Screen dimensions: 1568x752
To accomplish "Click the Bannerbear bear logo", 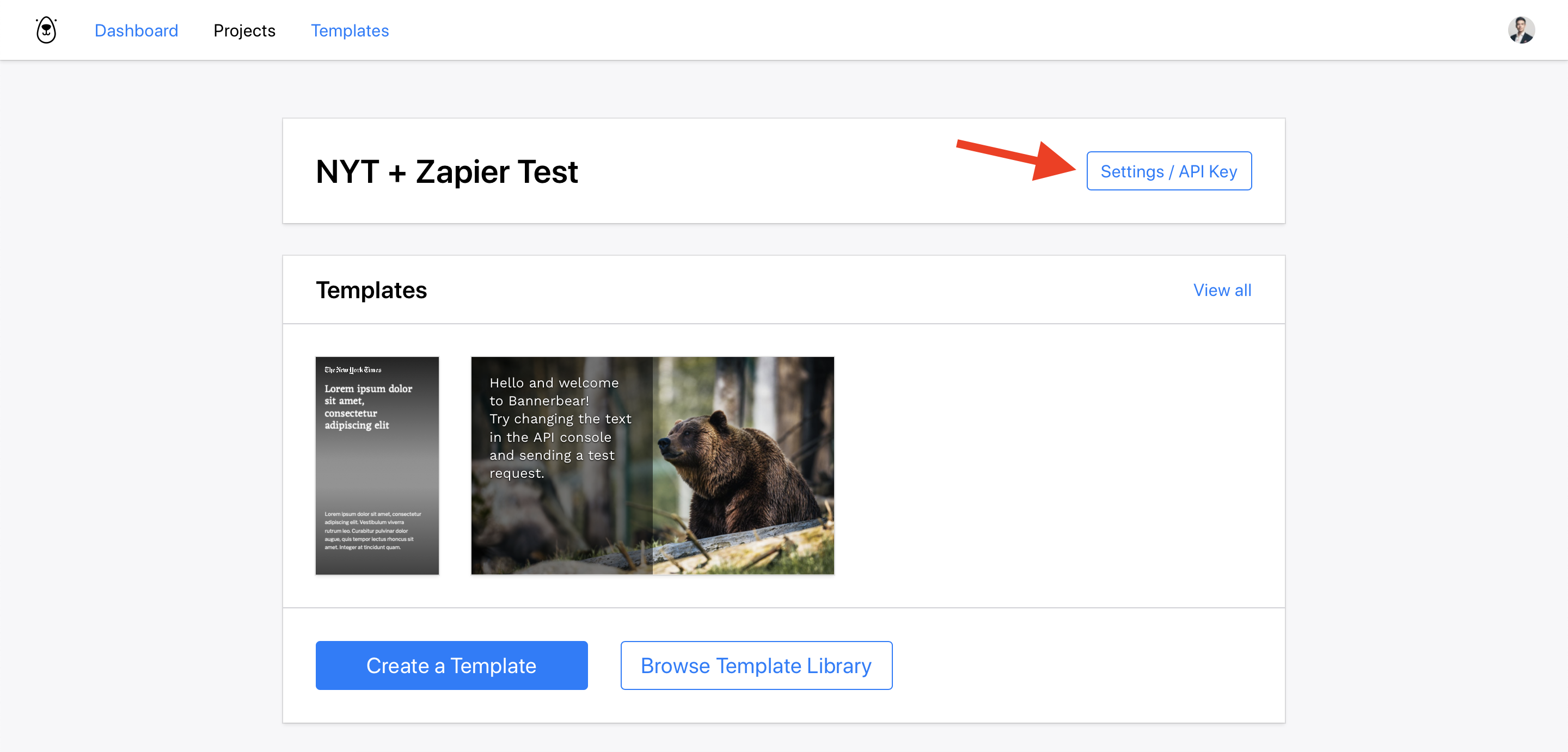I will point(46,30).
